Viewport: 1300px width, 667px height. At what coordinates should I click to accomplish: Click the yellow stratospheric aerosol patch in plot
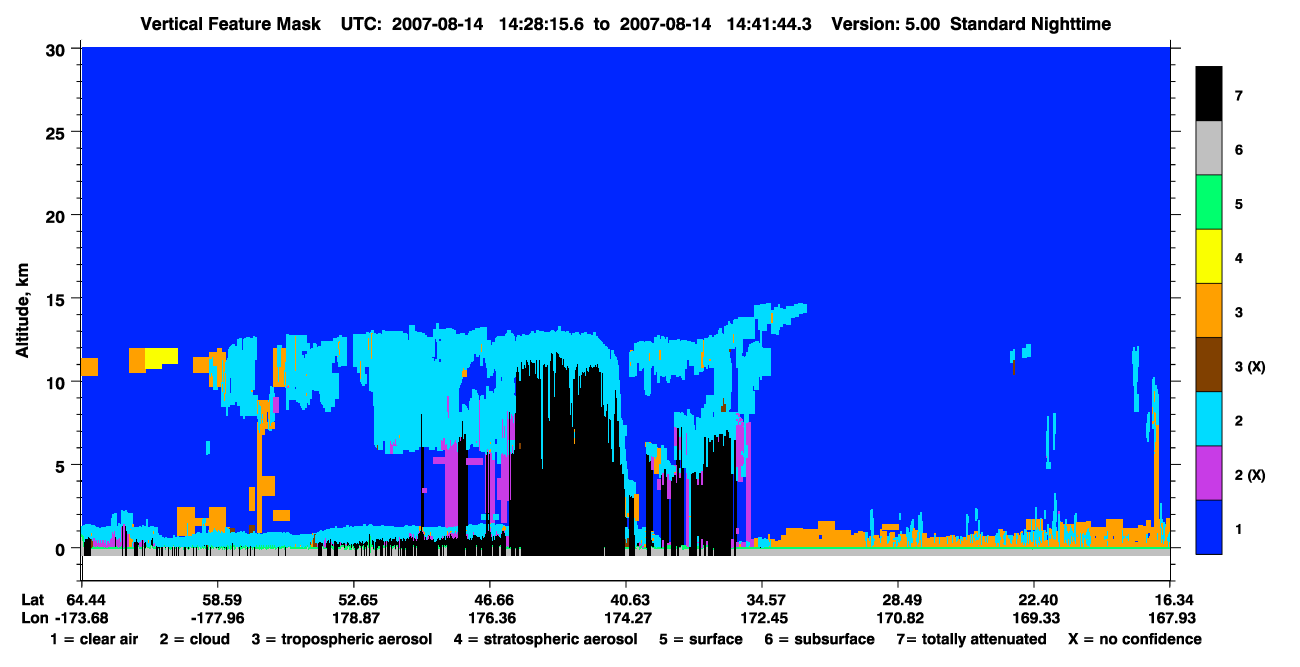[x=161, y=356]
